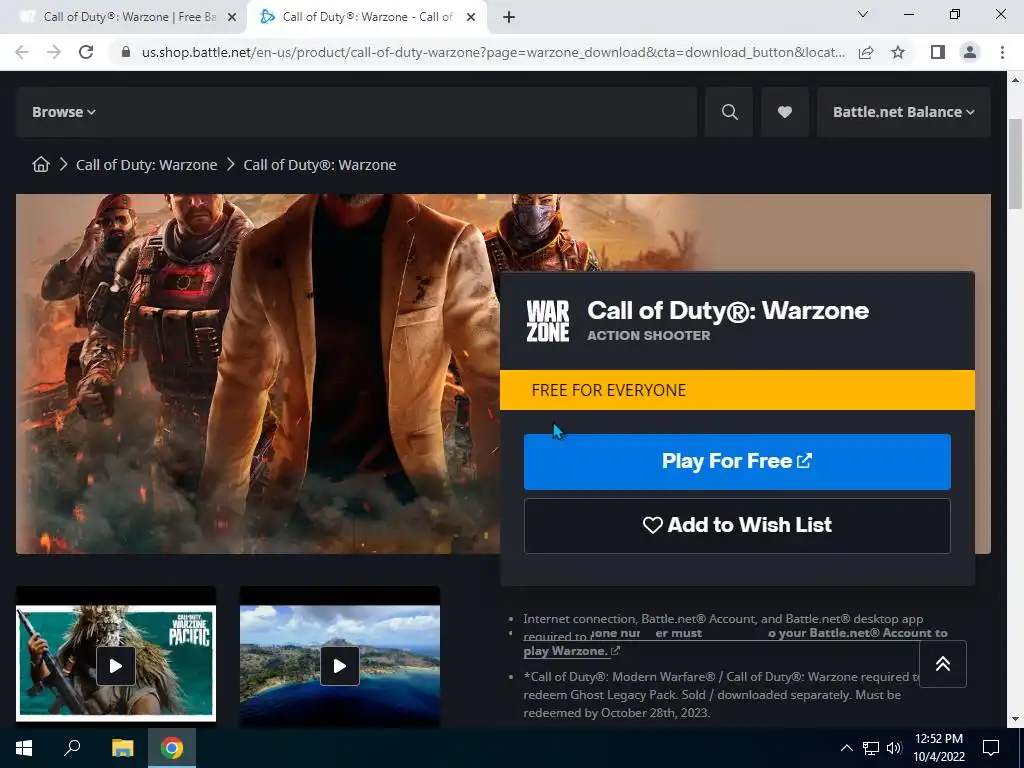Open the Chrome side panel icon

point(938,52)
